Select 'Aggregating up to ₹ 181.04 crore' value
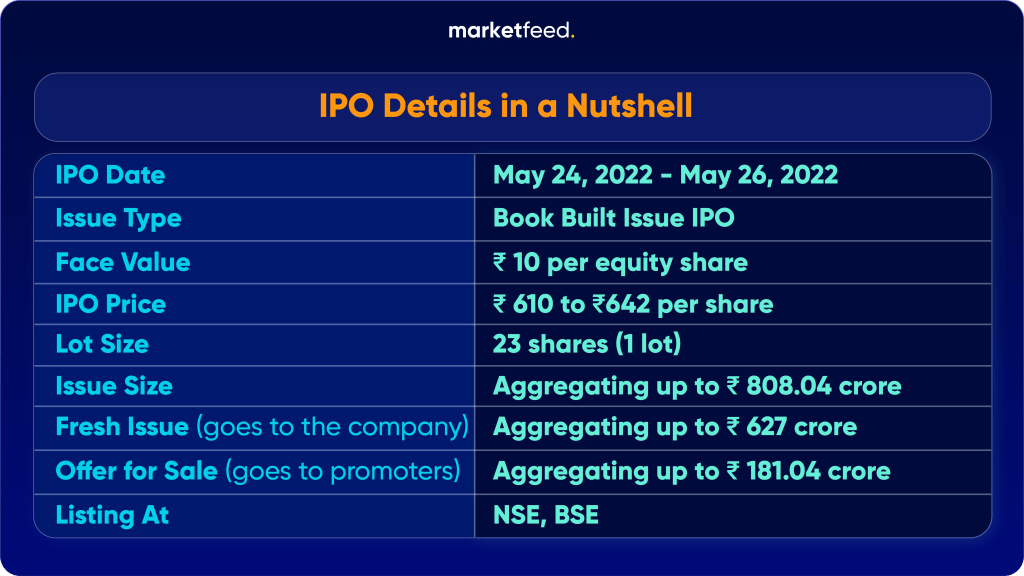1024x576 pixels. coord(692,472)
